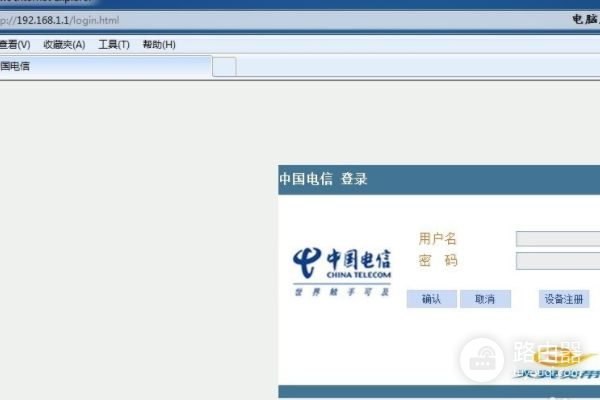The image size is (600, 400).
Task: Select the 中国电信 browser tab
Action: click(105, 66)
